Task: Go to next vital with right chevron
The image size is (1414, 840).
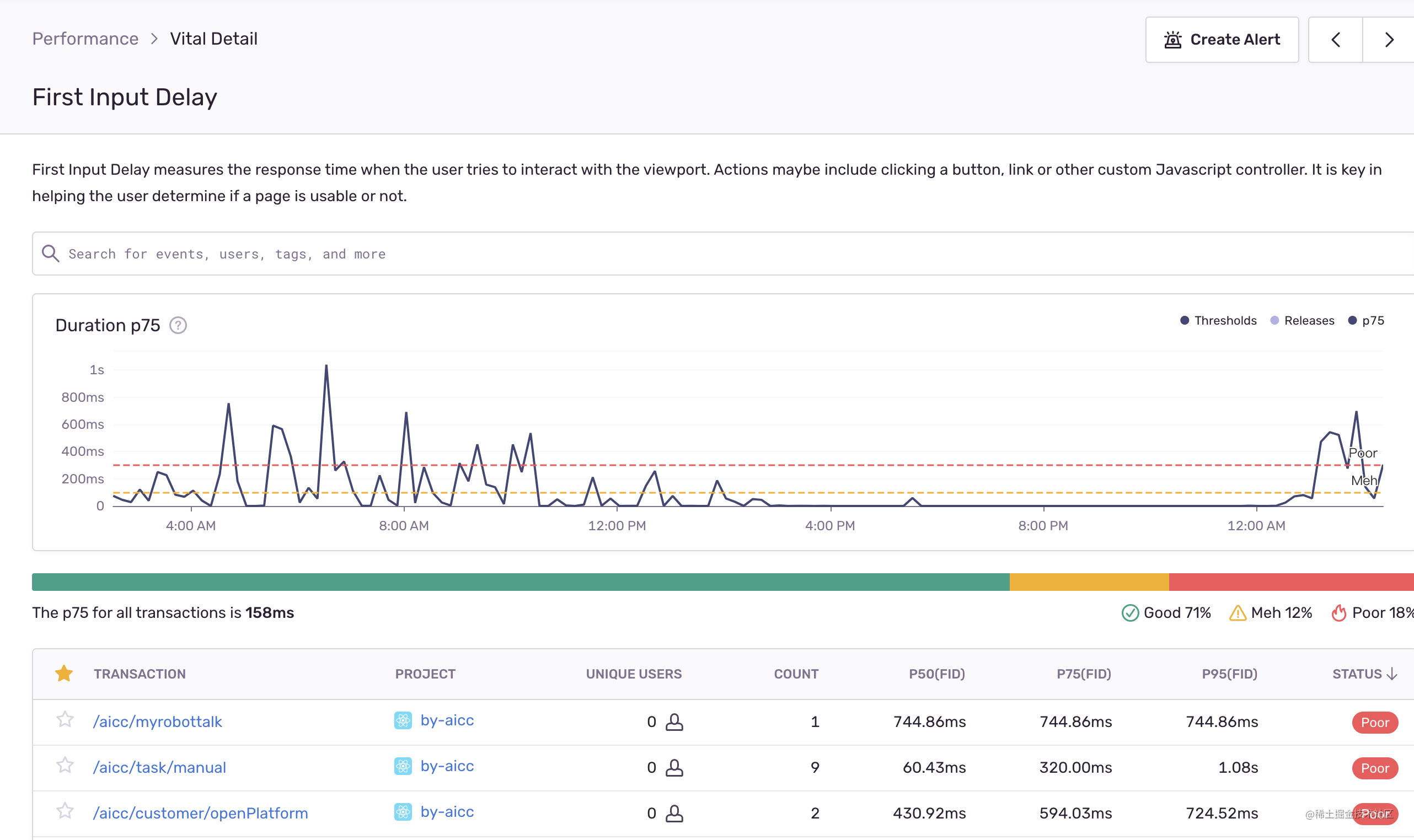Action: pyautogui.click(x=1389, y=40)
